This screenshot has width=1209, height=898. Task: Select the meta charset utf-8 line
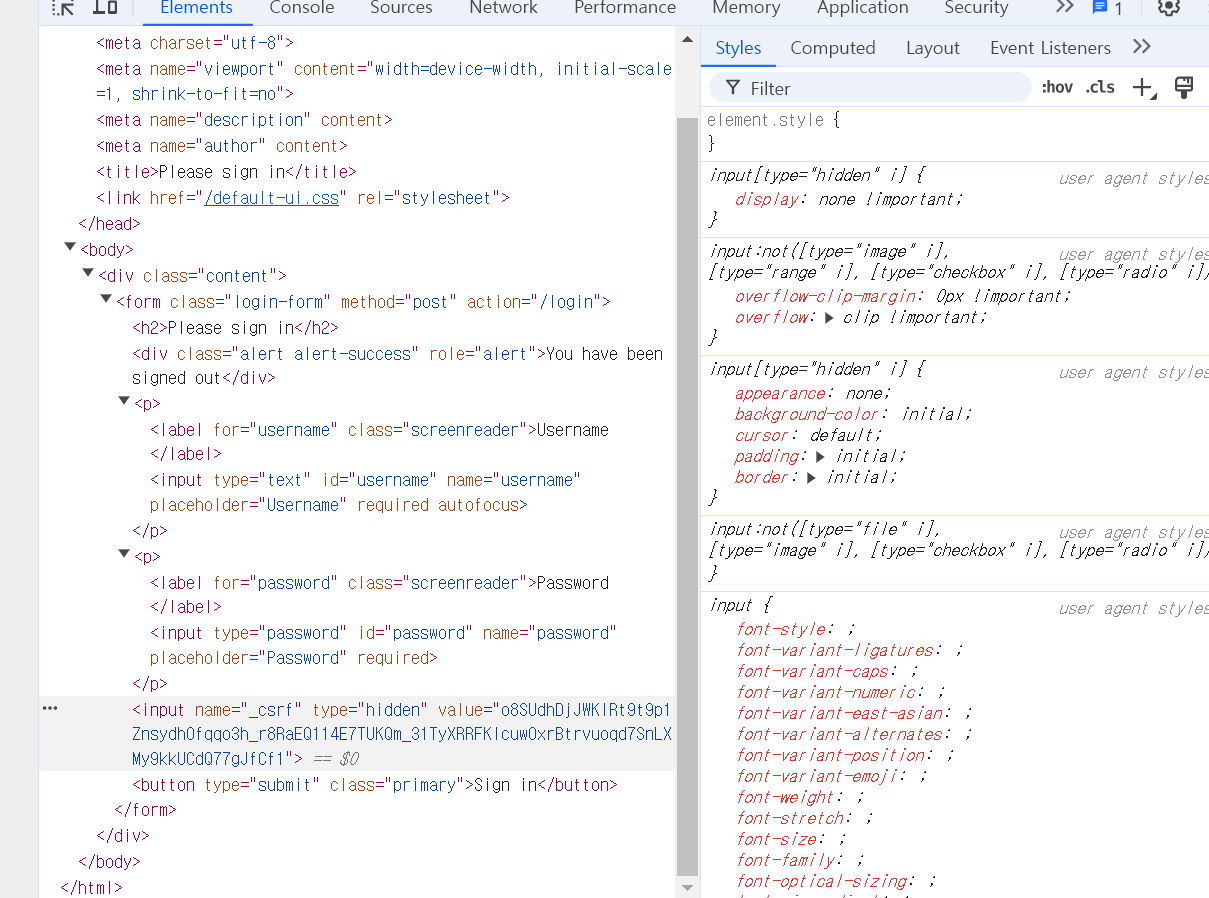[x=195, y=44]
